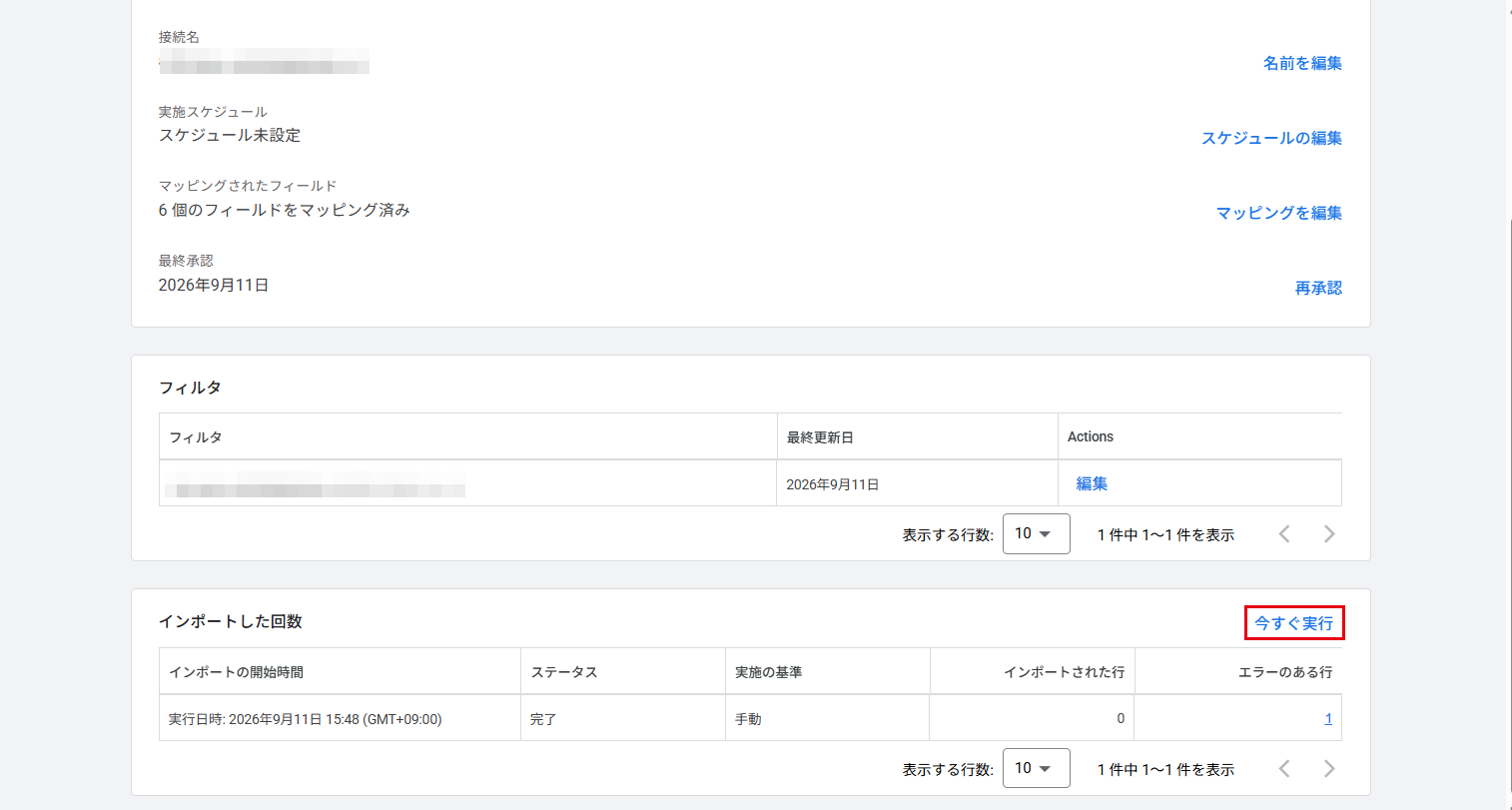Open スケジュールの編集 link

coord(1271,138)
